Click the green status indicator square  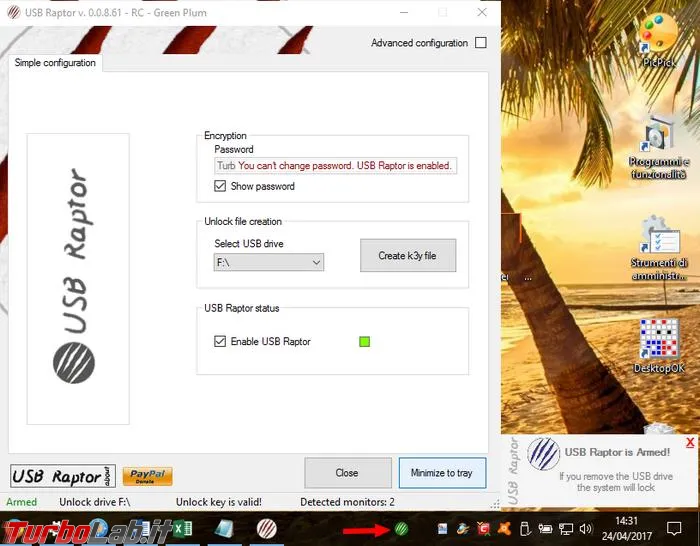pyautogui.click(x=364, y=342)
